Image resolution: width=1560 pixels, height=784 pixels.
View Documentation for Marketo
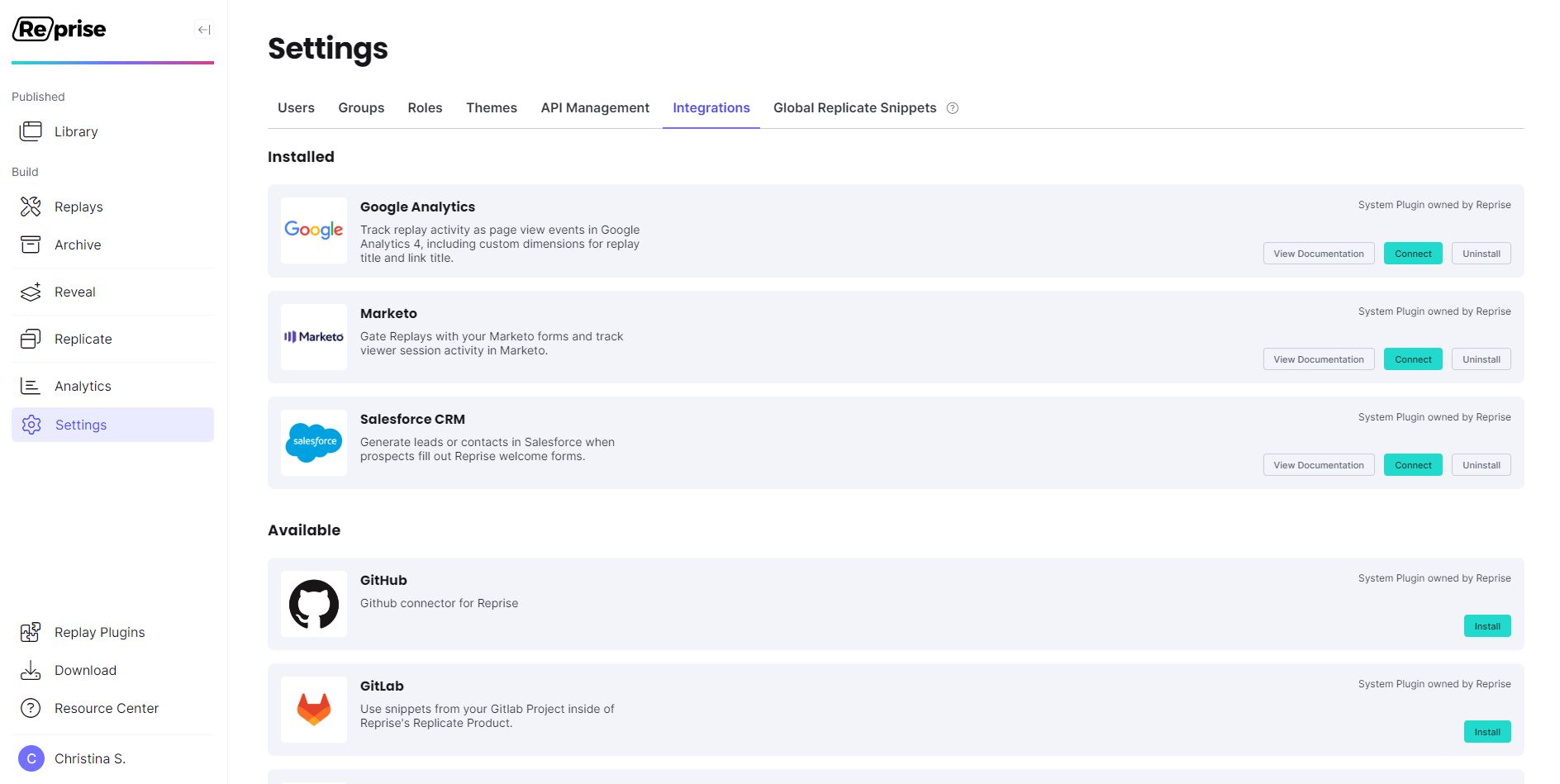click(x=1319, y=359)
